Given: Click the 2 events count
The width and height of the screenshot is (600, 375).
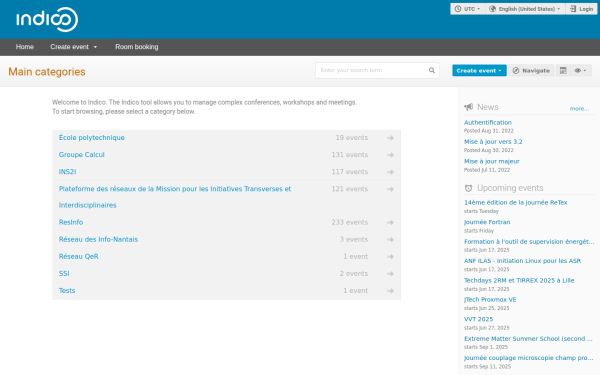Looking at the screenshot, I should point(354,273).
